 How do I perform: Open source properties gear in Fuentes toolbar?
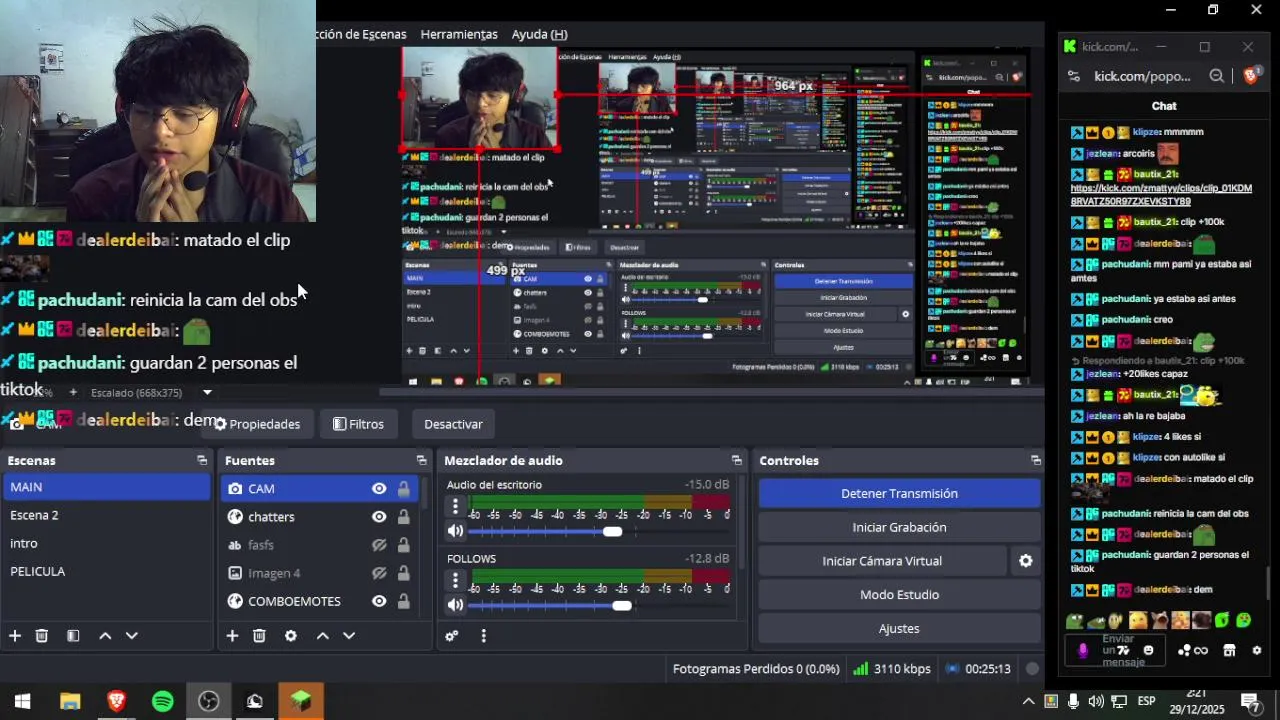tap(291, 636)
